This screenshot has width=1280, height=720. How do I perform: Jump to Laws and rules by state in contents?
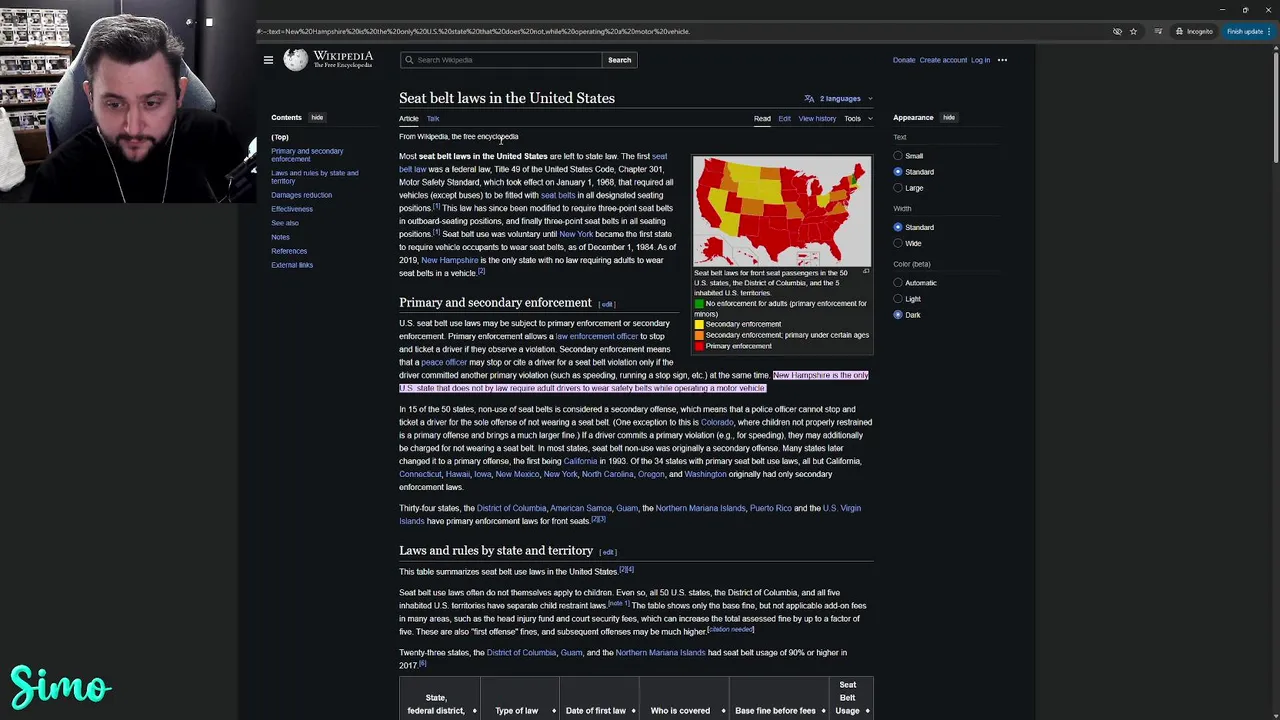pyautogui.click(x=314, y=177)
